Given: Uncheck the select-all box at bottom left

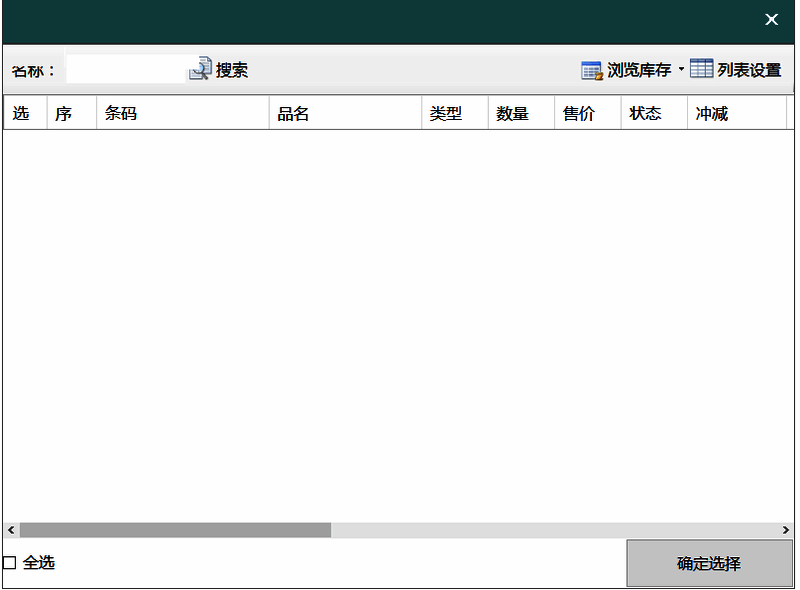Looking at the screenshot, I should [10, 562].
